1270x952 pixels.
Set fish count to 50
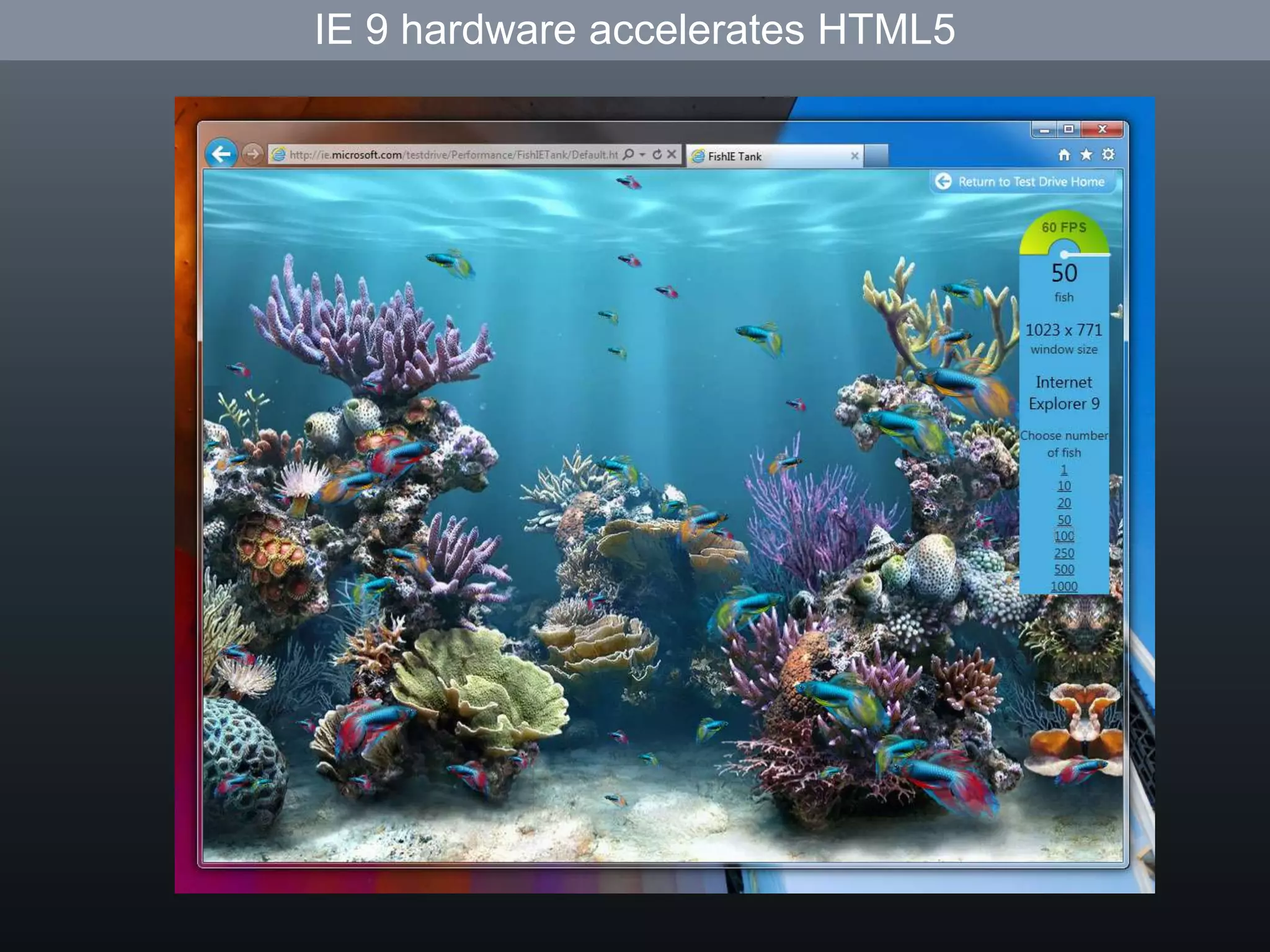(x=1064, y=520)
